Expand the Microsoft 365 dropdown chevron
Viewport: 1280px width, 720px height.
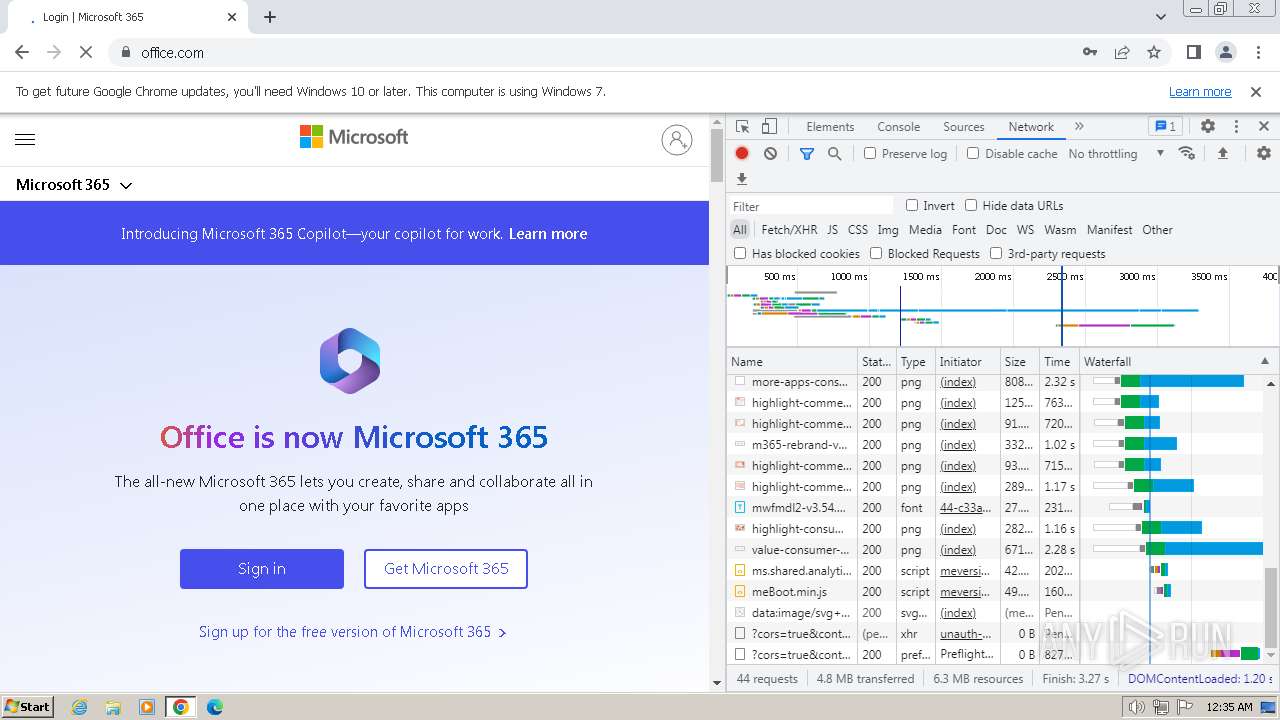[x=126, y=185]
